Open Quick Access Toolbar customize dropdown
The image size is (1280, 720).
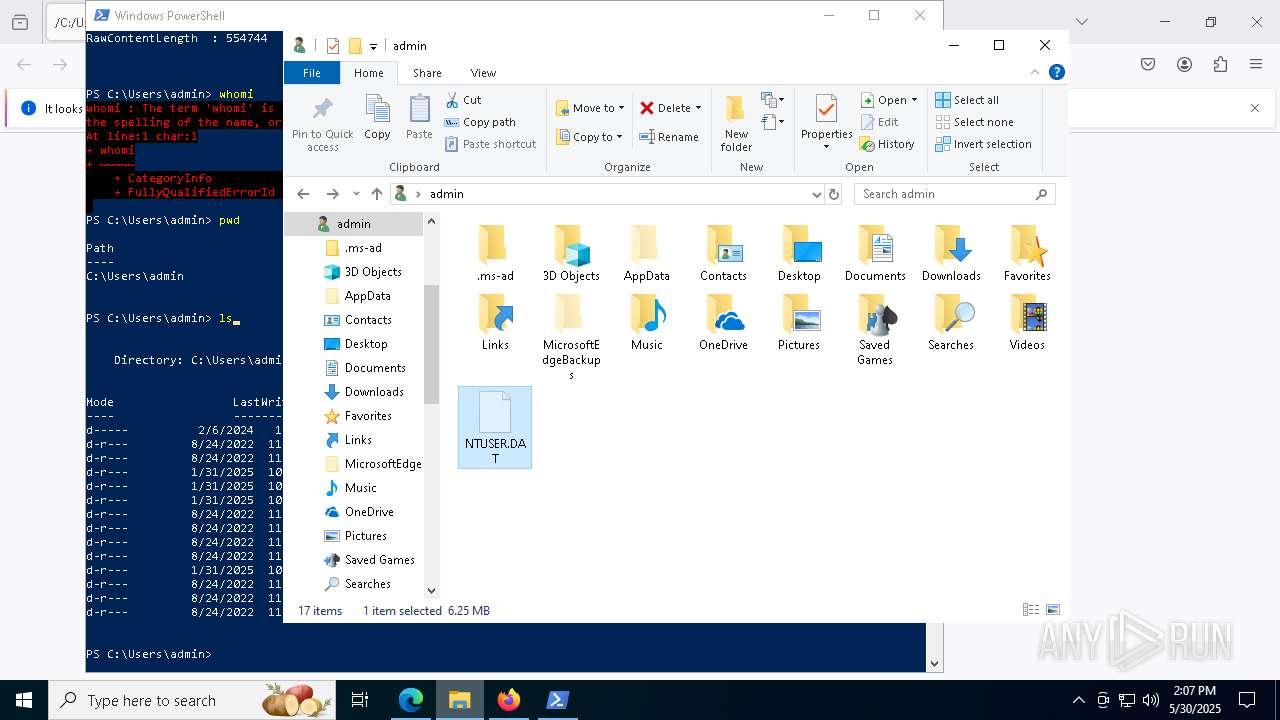[x=373, y=46]
